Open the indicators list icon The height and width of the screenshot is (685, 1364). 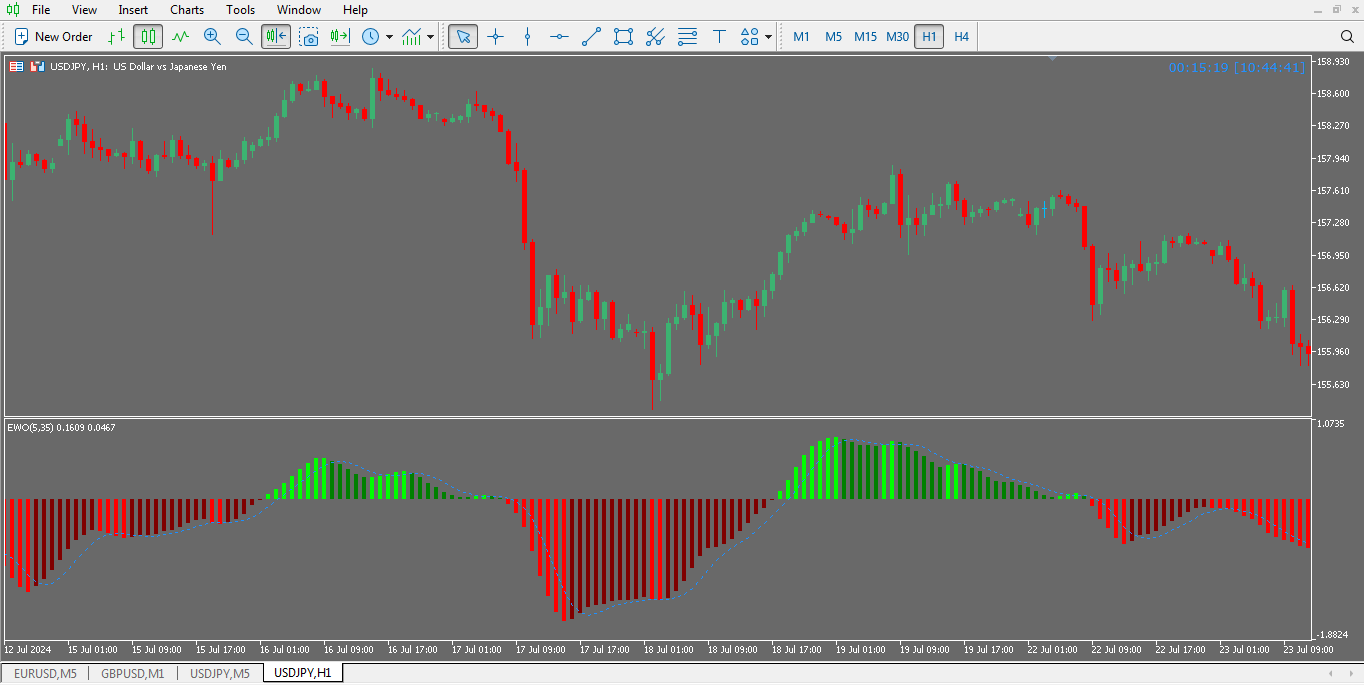point(411,37)
